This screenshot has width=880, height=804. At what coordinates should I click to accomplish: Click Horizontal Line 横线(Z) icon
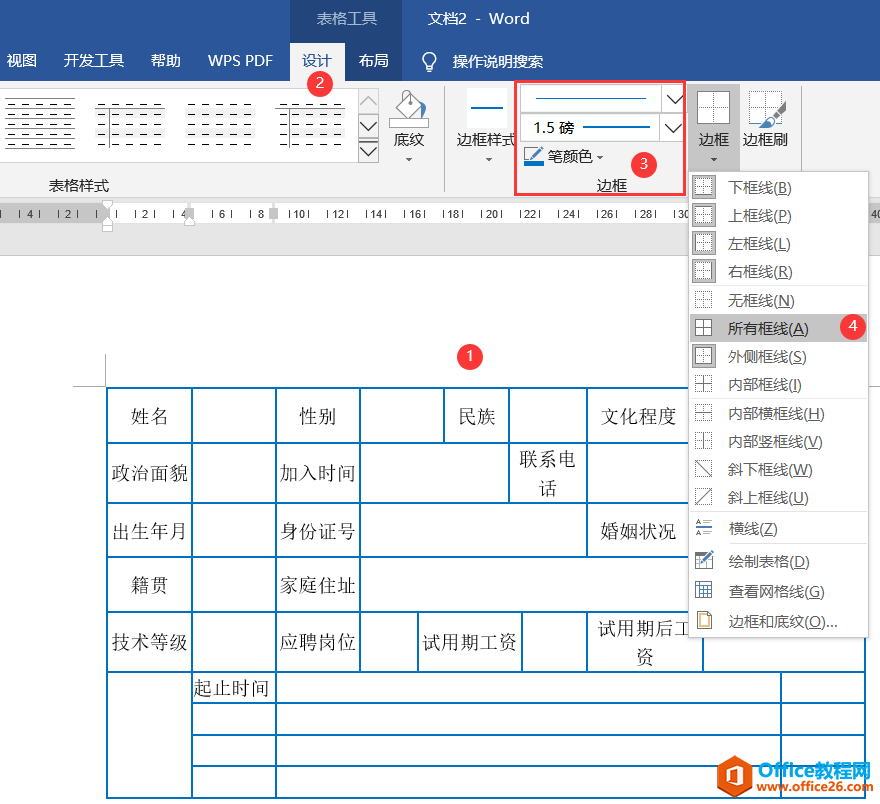[703, 528]
